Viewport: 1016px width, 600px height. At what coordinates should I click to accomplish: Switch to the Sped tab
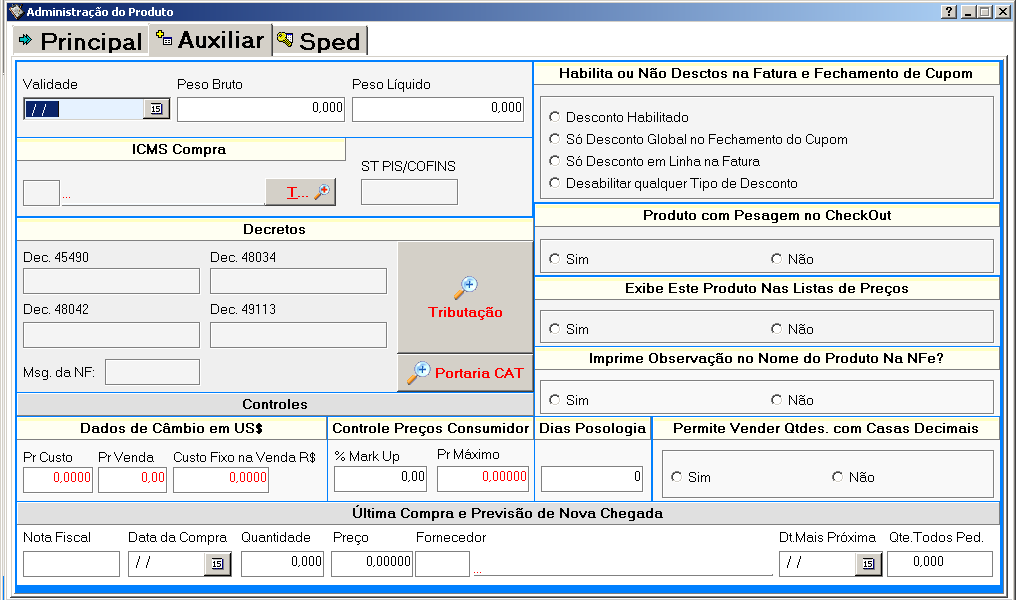pyautogui.click(x=320, y=42)
